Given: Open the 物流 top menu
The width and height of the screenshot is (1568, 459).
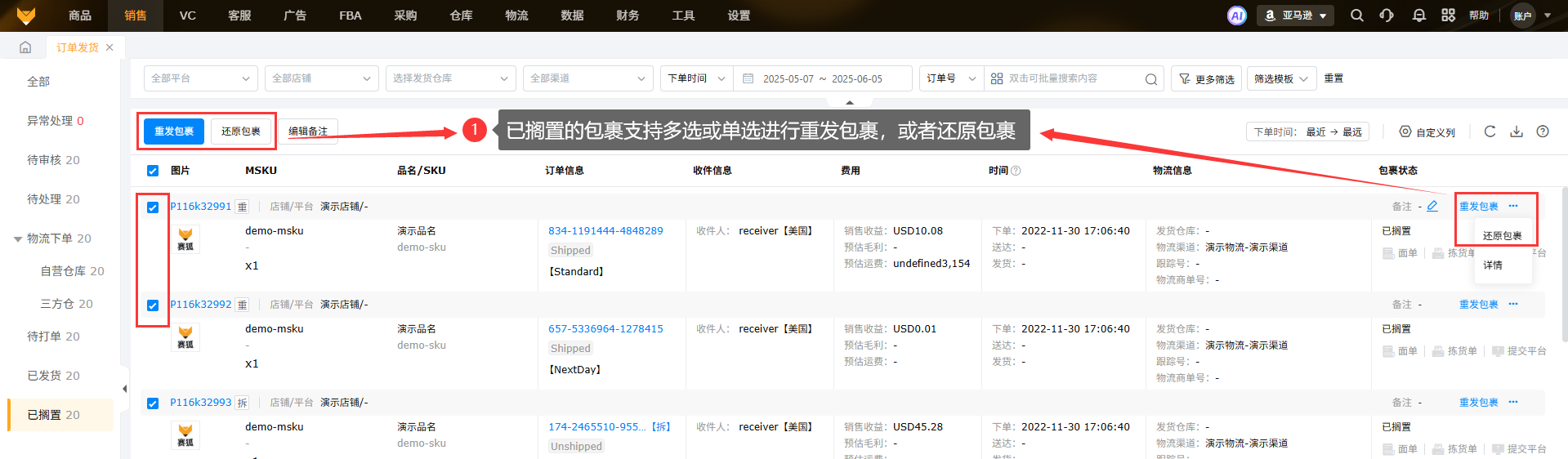Looking at the screenshot, I should [x=517, y=16].
